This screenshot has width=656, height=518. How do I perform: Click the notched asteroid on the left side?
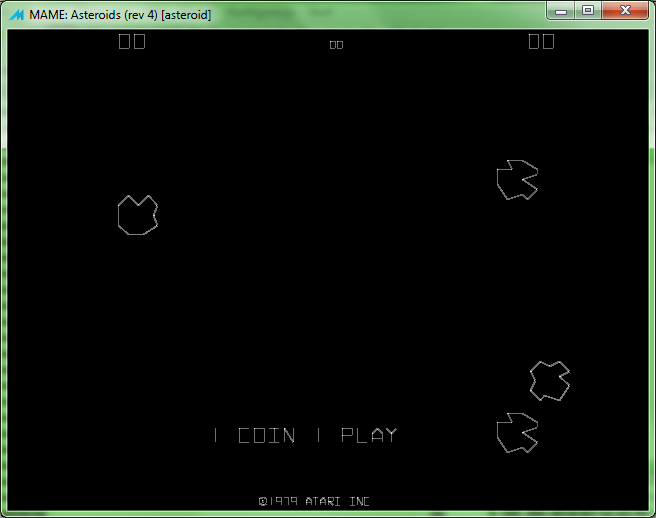137,215
